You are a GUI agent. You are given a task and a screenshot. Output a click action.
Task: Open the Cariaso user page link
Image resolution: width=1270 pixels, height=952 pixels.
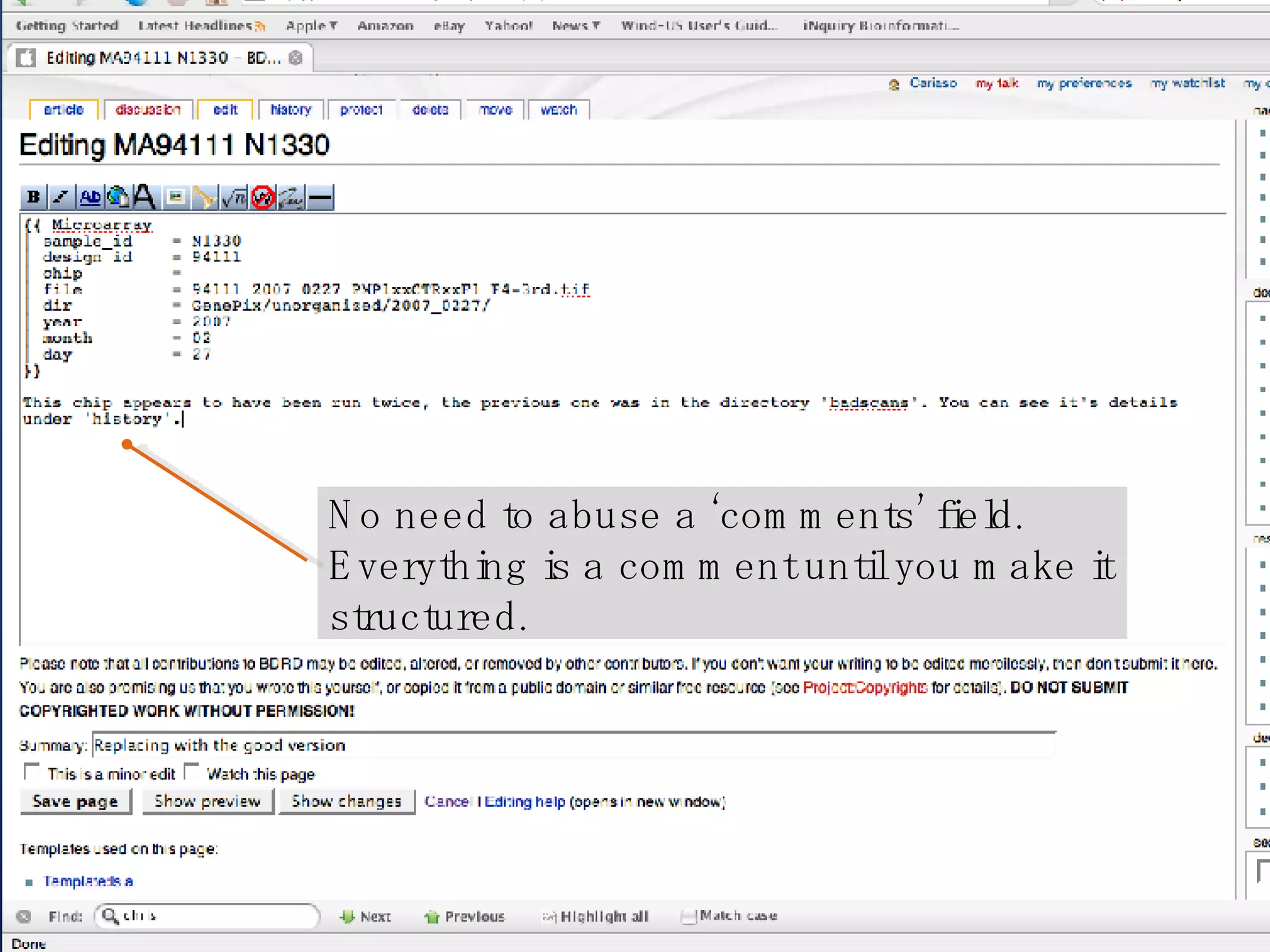933,83
